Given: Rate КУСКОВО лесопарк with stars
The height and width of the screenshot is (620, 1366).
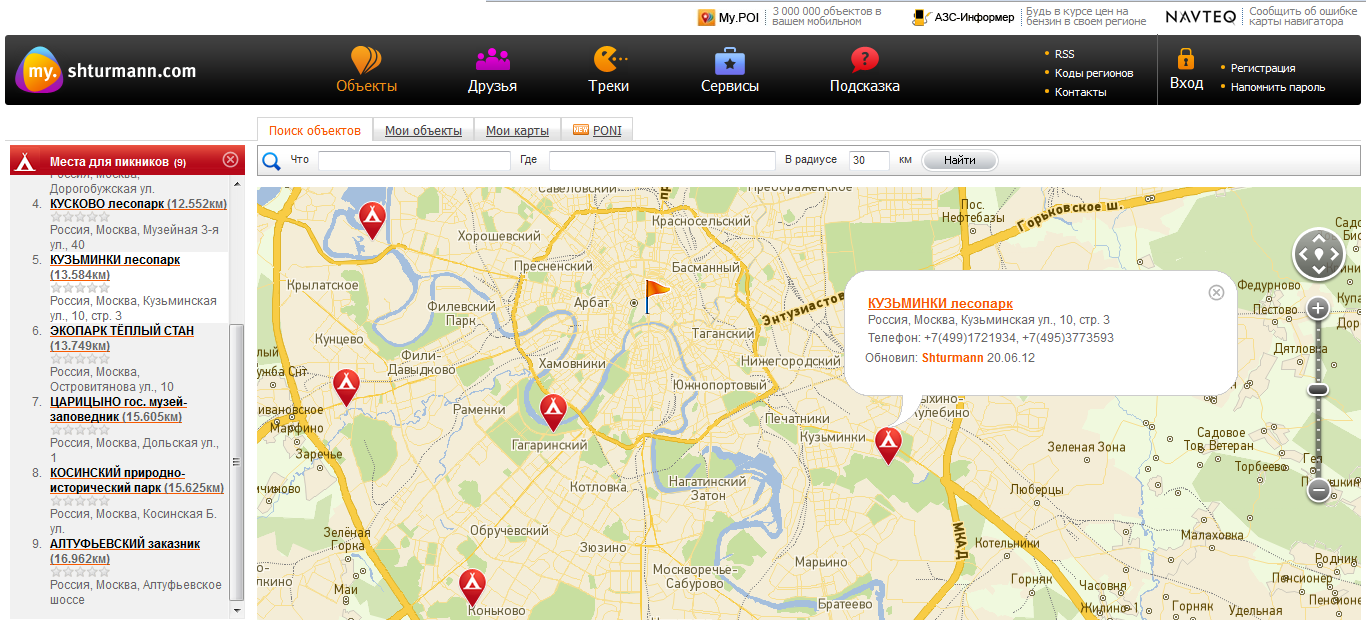Looking at the screenshot, I should pyautogui.click(x=78, y=217).
